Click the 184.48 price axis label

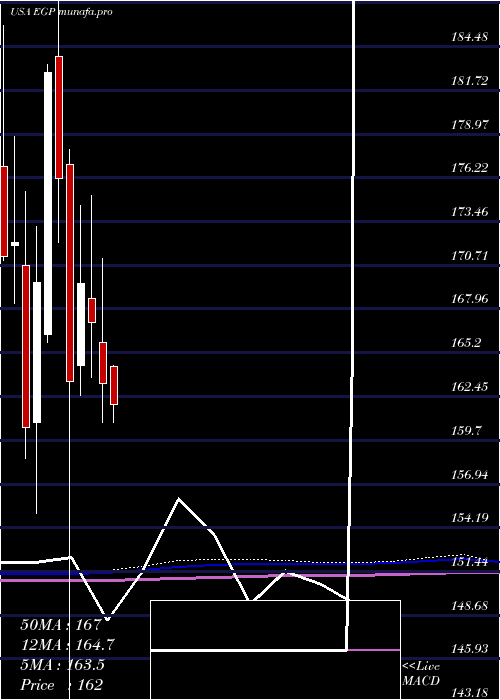coord(469,38)
